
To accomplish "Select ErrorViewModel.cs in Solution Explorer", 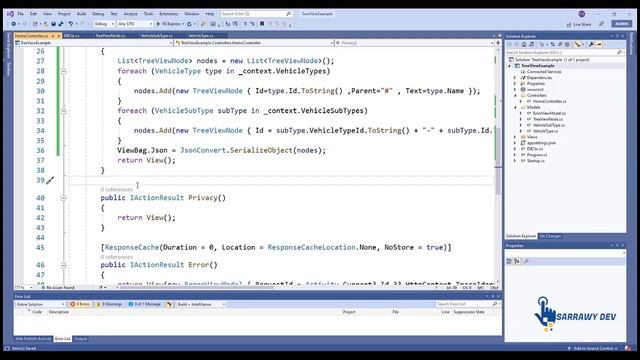I will point(549,113).
